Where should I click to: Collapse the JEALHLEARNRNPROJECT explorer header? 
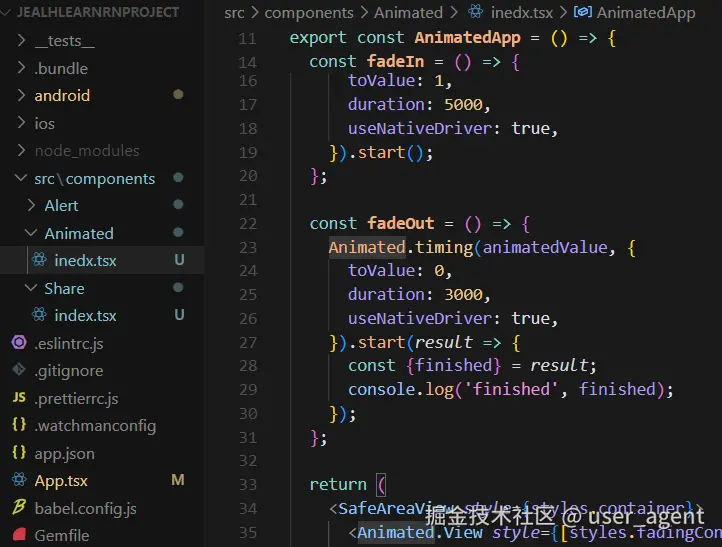coord(98,12)
